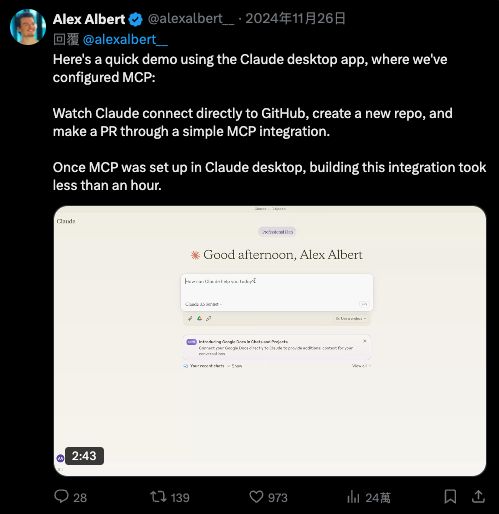The width and height of the screenshot is (499, 514).
Task: Click the 2:43 video duration badge
Action: point(84,456)
